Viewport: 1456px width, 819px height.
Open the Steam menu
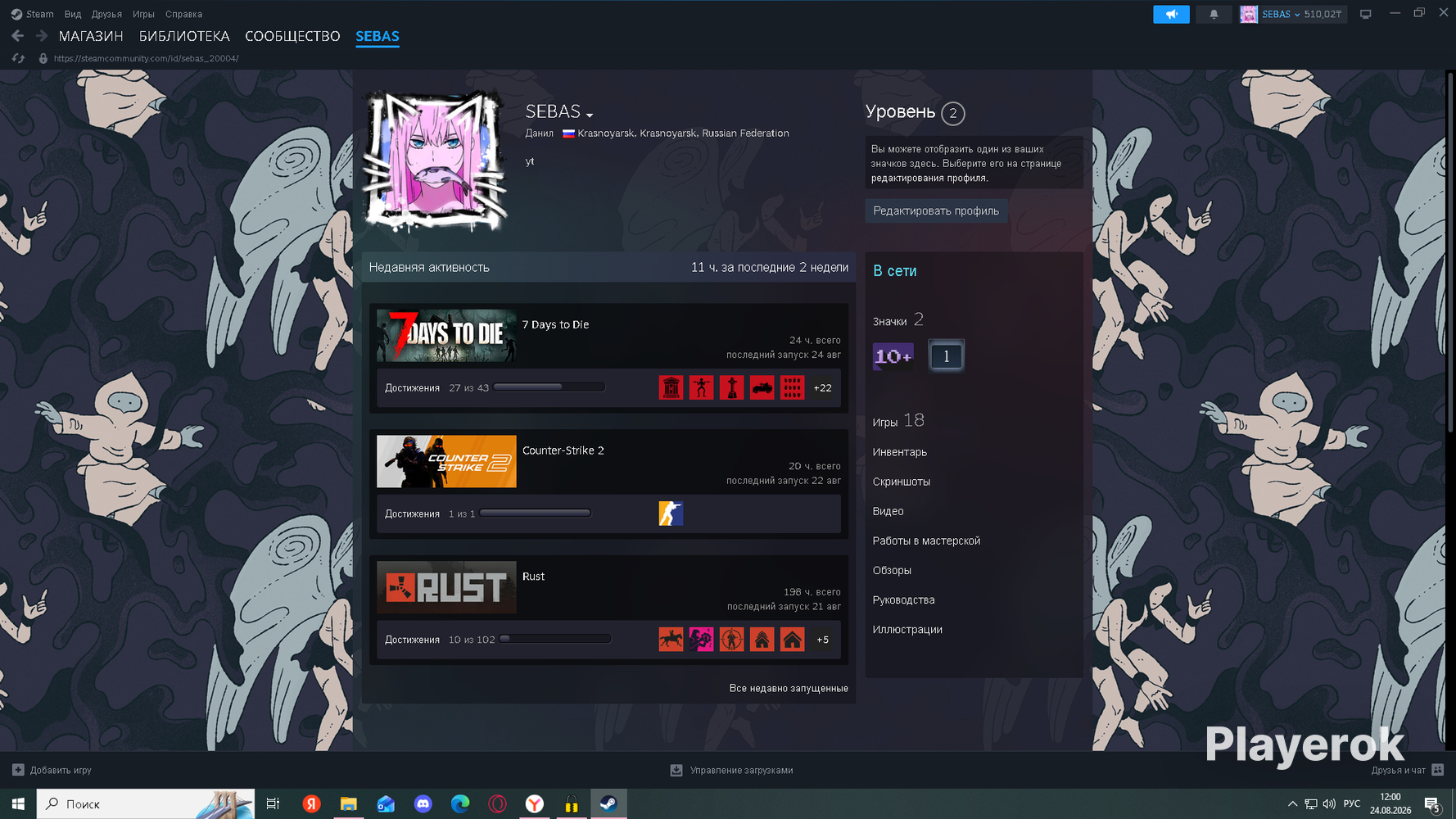click(33, 14)
